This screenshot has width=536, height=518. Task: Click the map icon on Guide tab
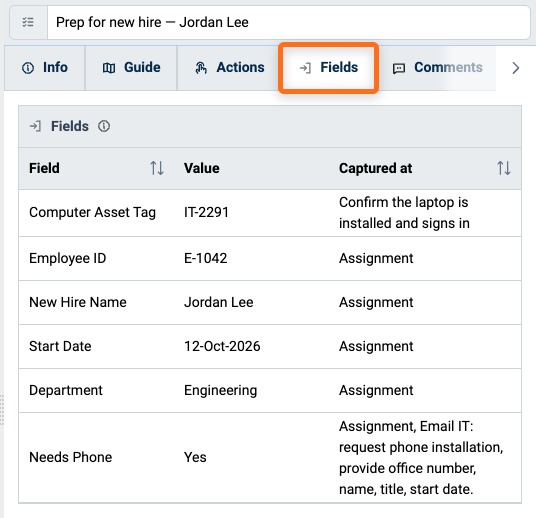[x=109, y=68]
